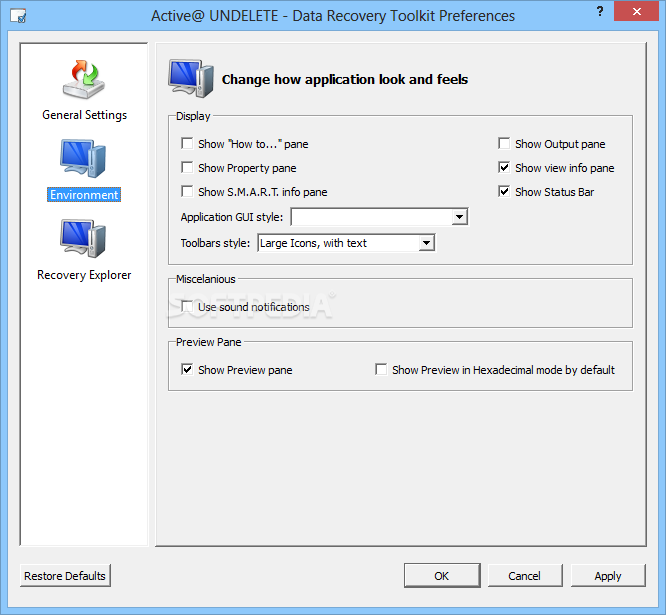Confirm with the OK button
666x615 pixels.
tap(442, 576)
